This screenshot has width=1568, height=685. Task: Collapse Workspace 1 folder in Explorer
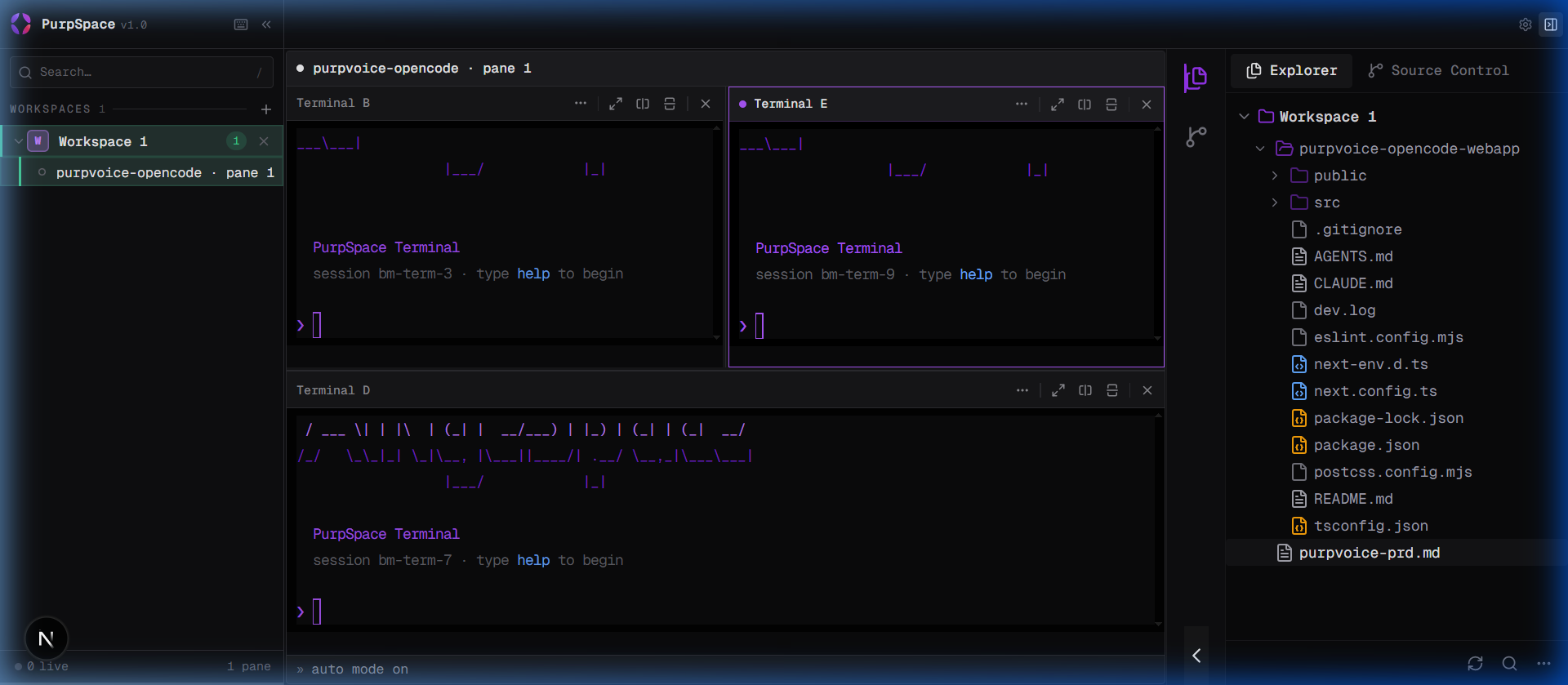tap(1244, 117)
